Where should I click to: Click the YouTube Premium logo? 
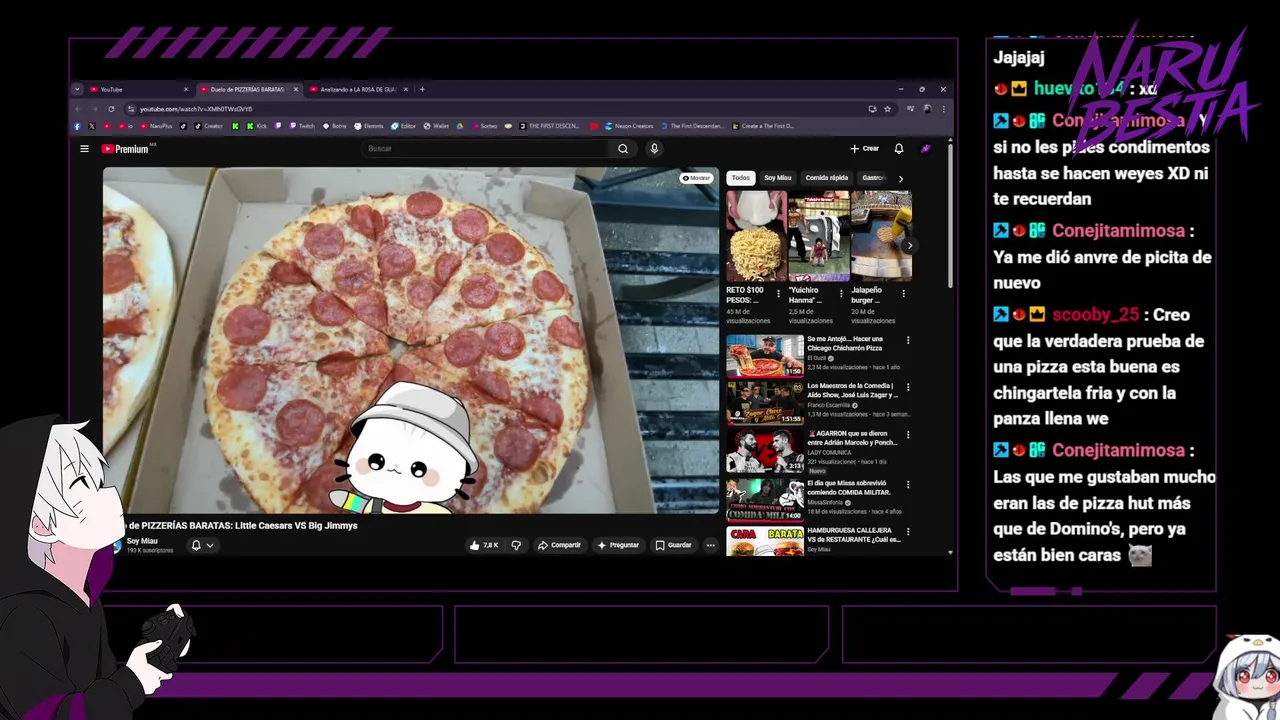point(125,149)
